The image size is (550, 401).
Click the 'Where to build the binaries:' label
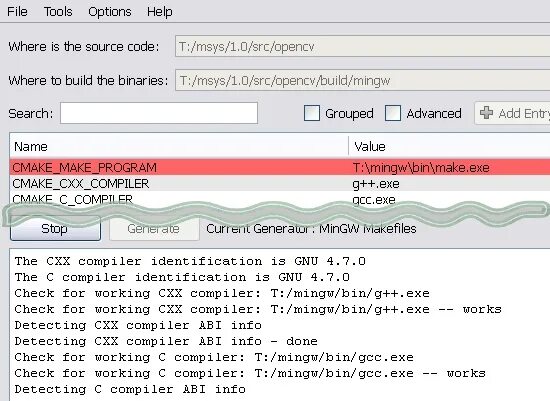coord(88,80)
